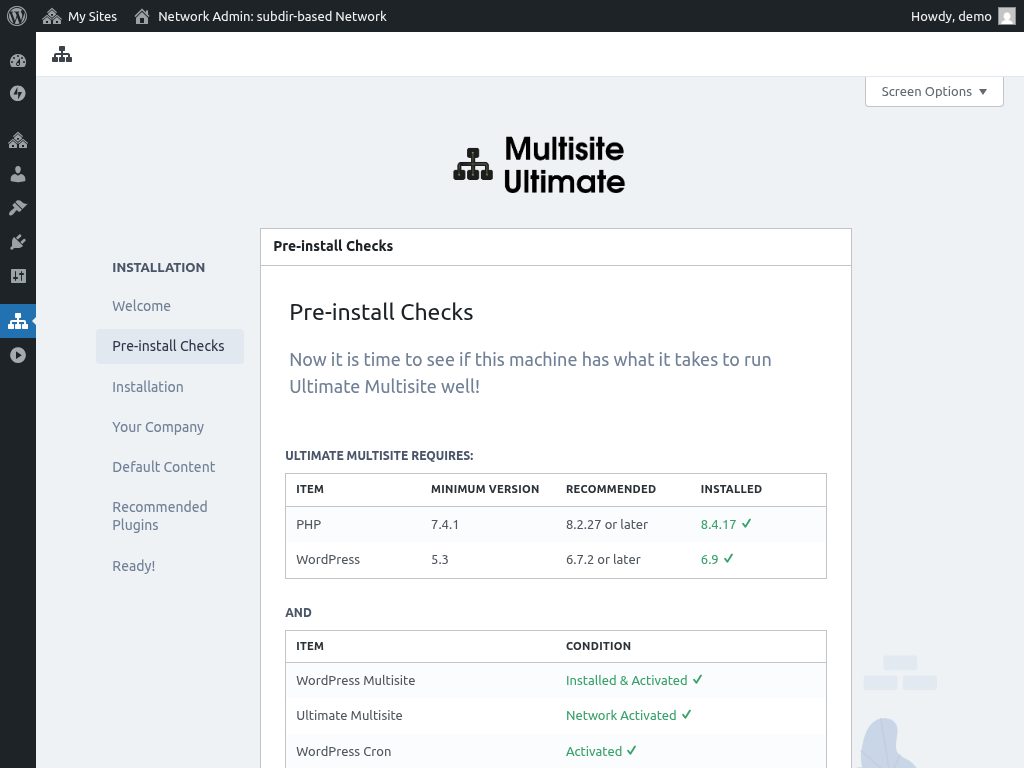Click the Pre-install Checks panel title
1024x768 pixels.
[x=333, y=246]
